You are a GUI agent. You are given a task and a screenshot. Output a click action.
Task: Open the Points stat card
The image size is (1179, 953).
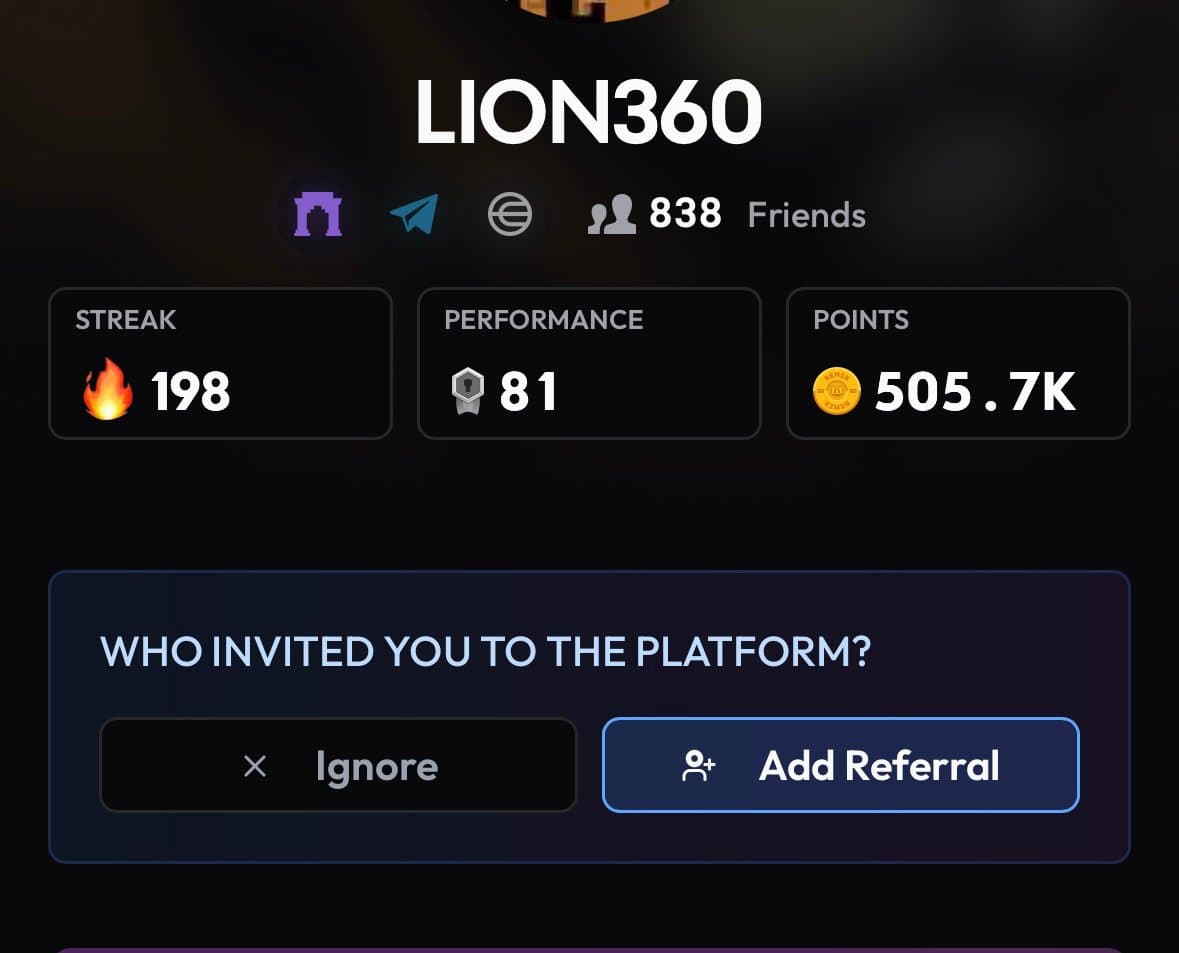click(x=958, y=363)
